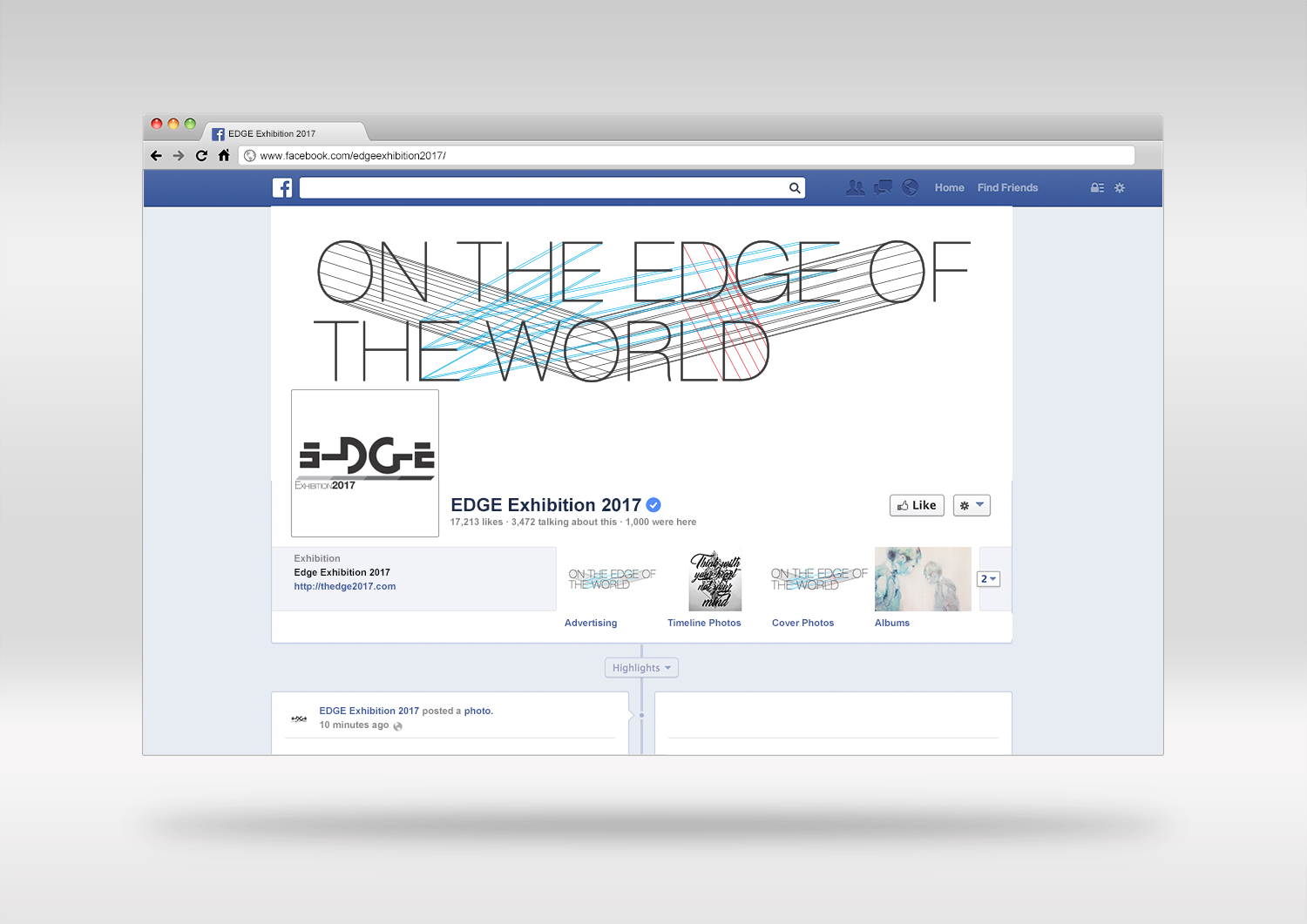Click the Facebook logo in the blue bar

[282, 187]
